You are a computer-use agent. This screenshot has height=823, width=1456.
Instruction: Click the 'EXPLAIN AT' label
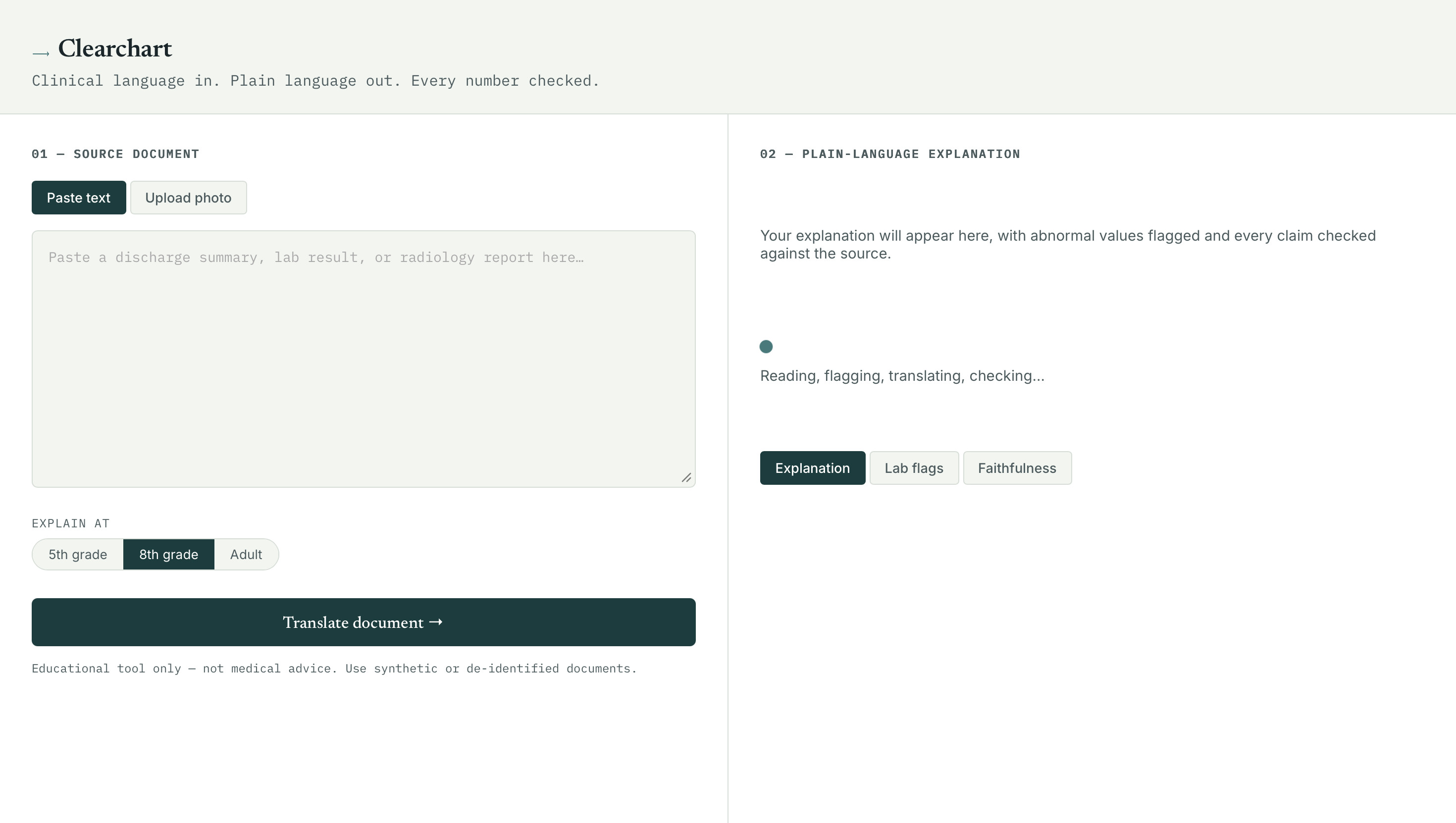pos(71,523)
